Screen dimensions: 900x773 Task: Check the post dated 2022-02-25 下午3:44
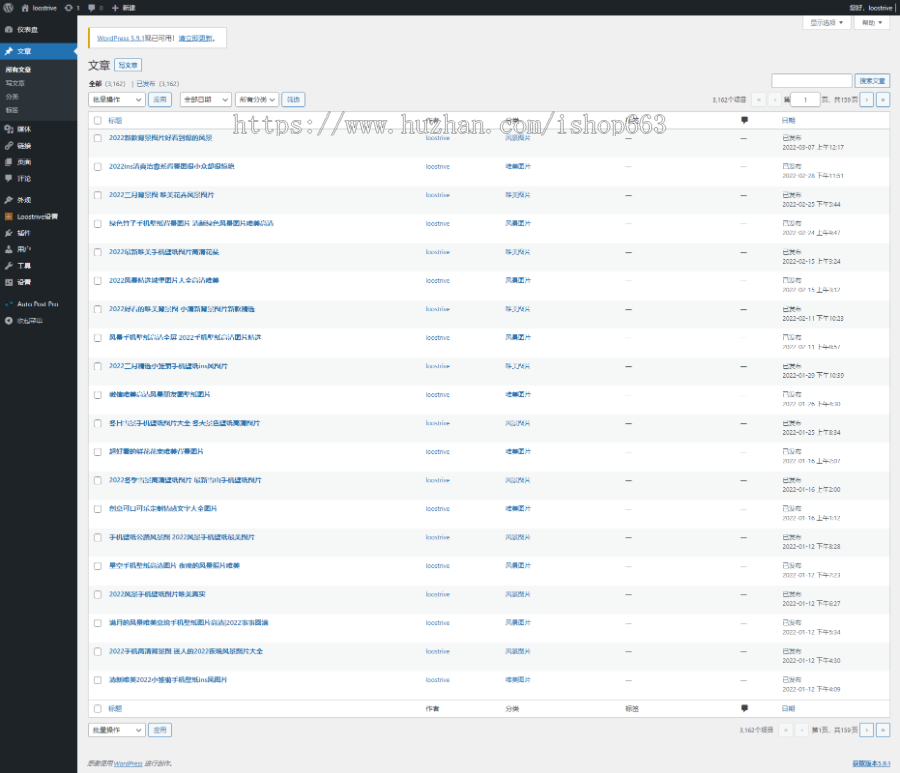(98, 195)
